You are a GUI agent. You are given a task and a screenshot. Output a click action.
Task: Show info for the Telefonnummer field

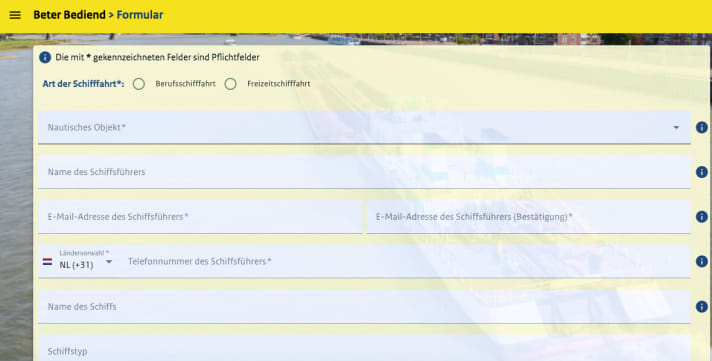coord(702,261)
